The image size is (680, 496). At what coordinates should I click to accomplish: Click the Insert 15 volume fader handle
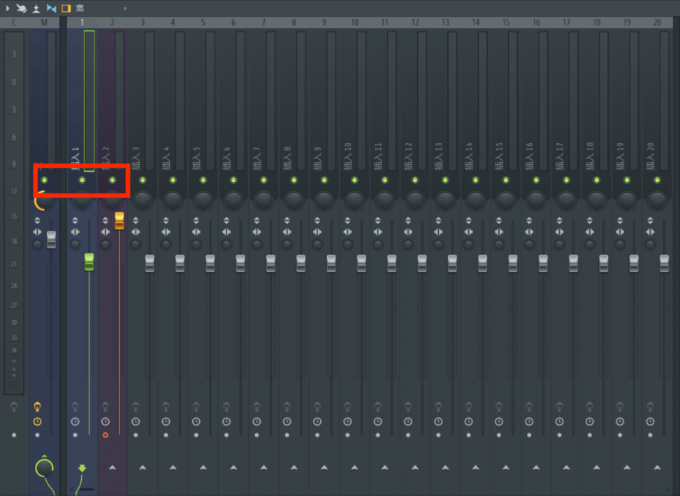513,264
